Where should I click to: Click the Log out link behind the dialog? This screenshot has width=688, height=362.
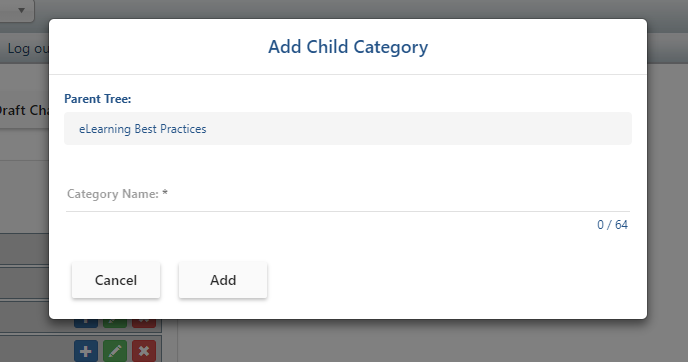point(27,48)
